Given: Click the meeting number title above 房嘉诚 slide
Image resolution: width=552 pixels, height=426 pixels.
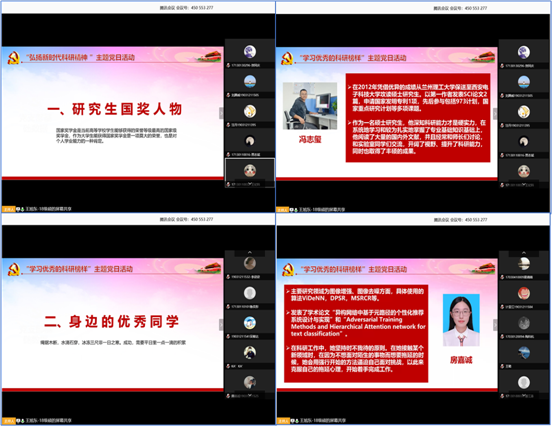Looking at the screenshot, I should tap(460, 220).
